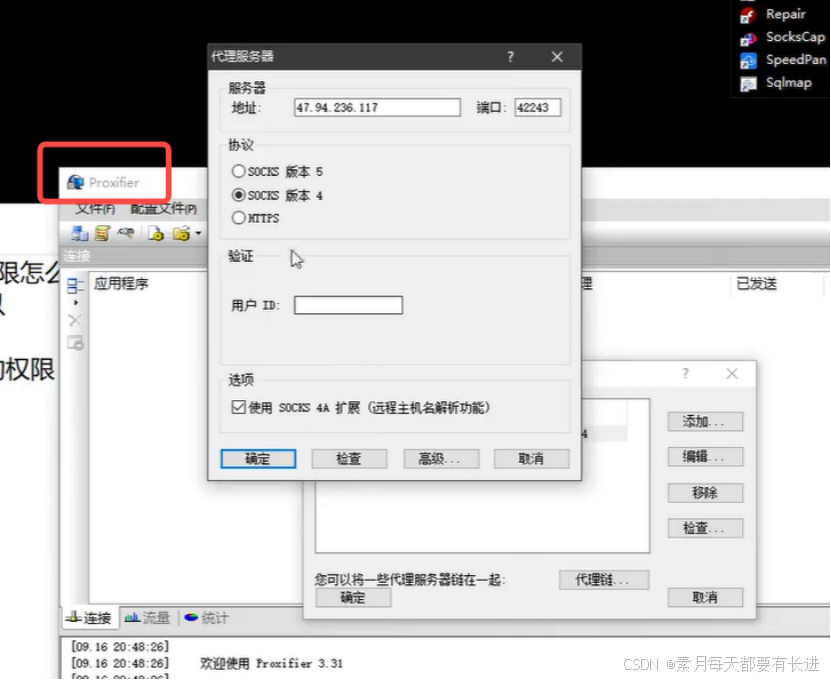
Task: Click the 已发送 column header
Action: [x=756, y=284]
